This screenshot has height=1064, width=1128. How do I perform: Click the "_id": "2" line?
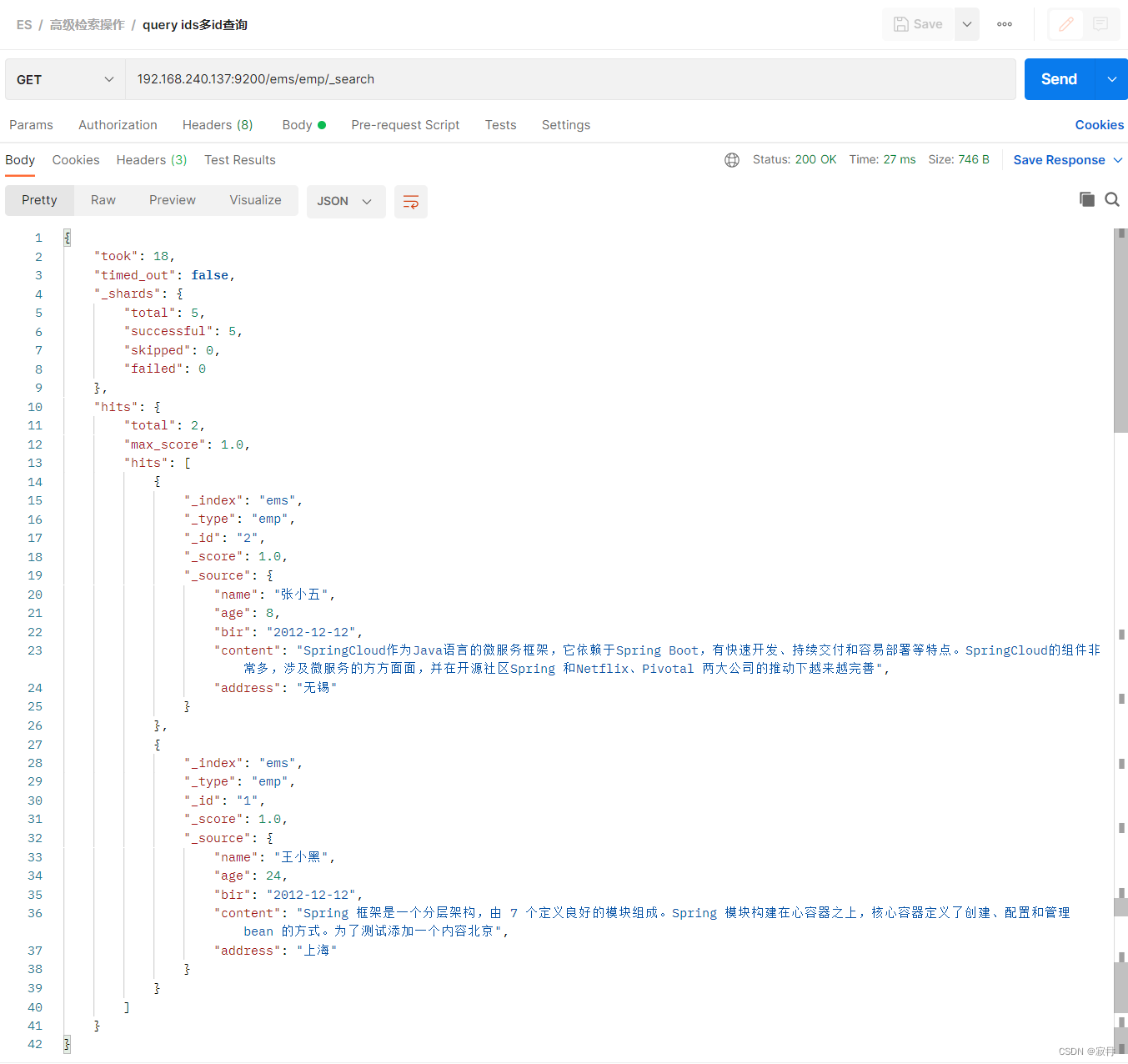click(x=224, y=538)
